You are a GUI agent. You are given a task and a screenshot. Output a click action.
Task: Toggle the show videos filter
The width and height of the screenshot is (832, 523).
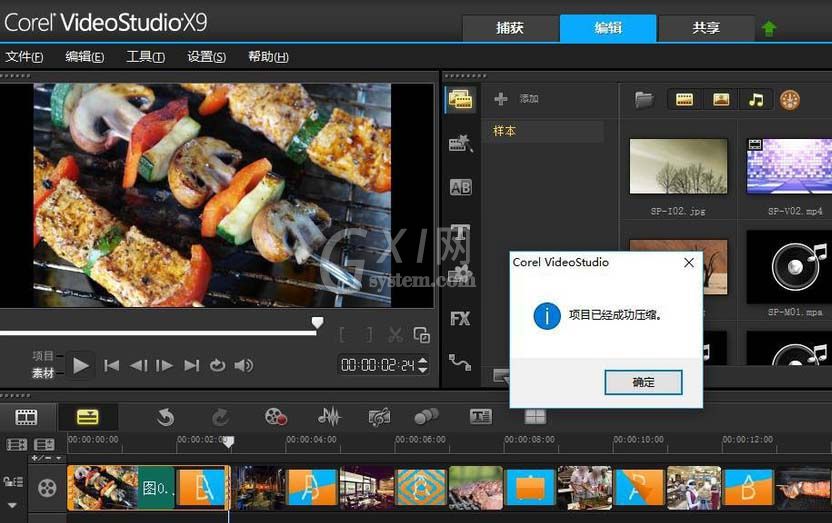(684, 100)
